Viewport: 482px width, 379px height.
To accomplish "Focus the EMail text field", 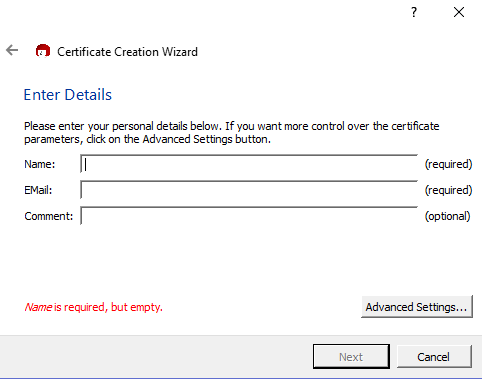I will click(x=249, y=190).
